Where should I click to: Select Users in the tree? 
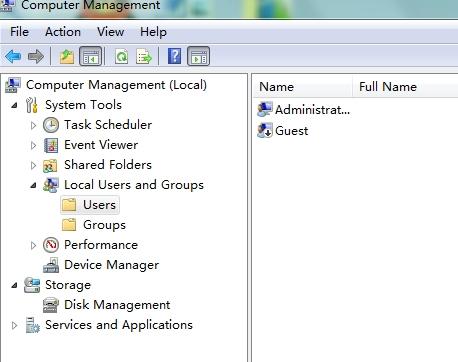99,205
